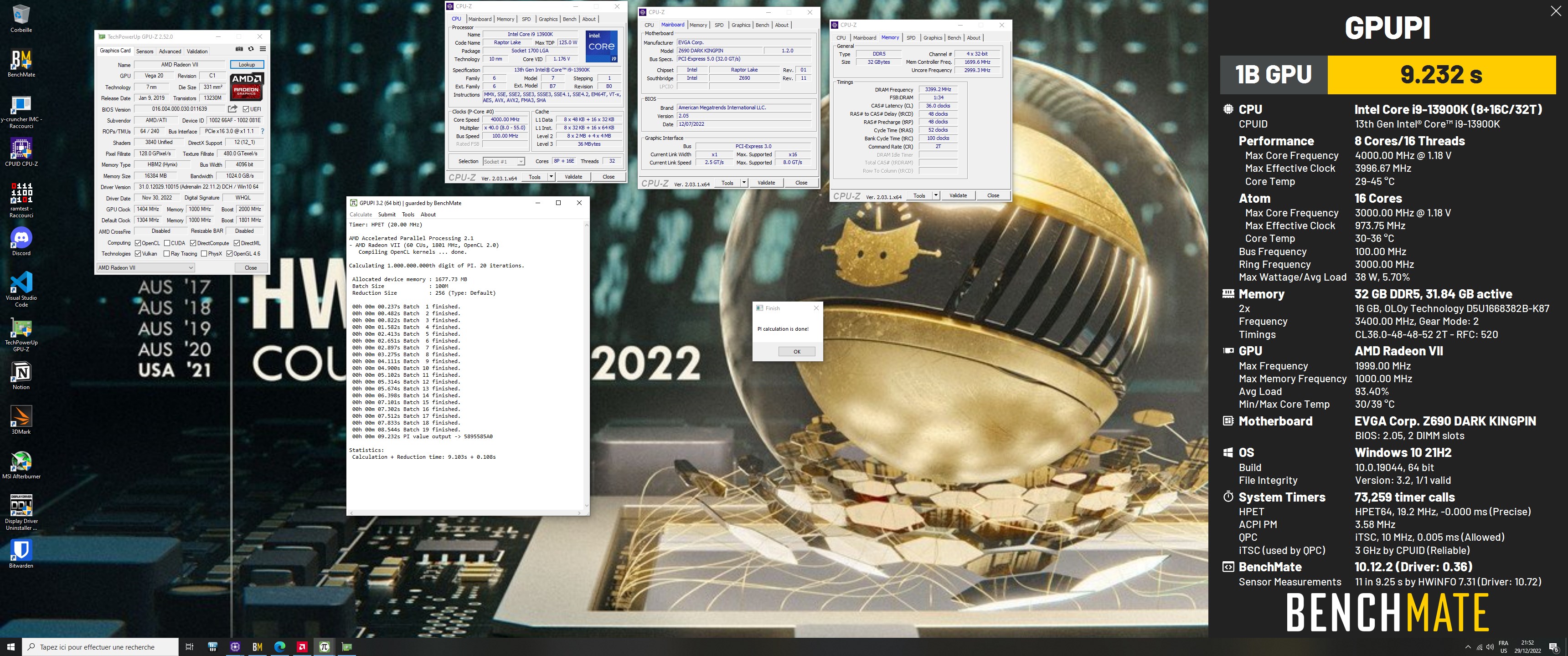The width and height of the screenshot is (1568, 656).
Task: Click the GPU-Z refresh icon
Action: coord(251,49)
